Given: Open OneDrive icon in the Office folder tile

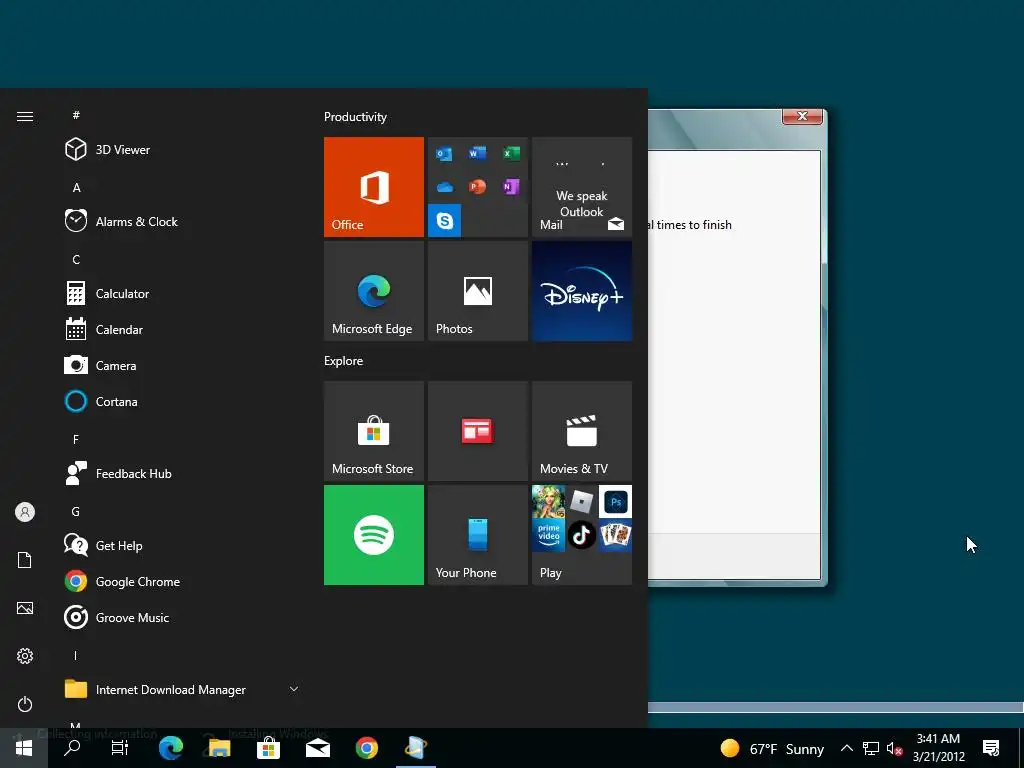Looking at the screenshot, I should [445, 187].
